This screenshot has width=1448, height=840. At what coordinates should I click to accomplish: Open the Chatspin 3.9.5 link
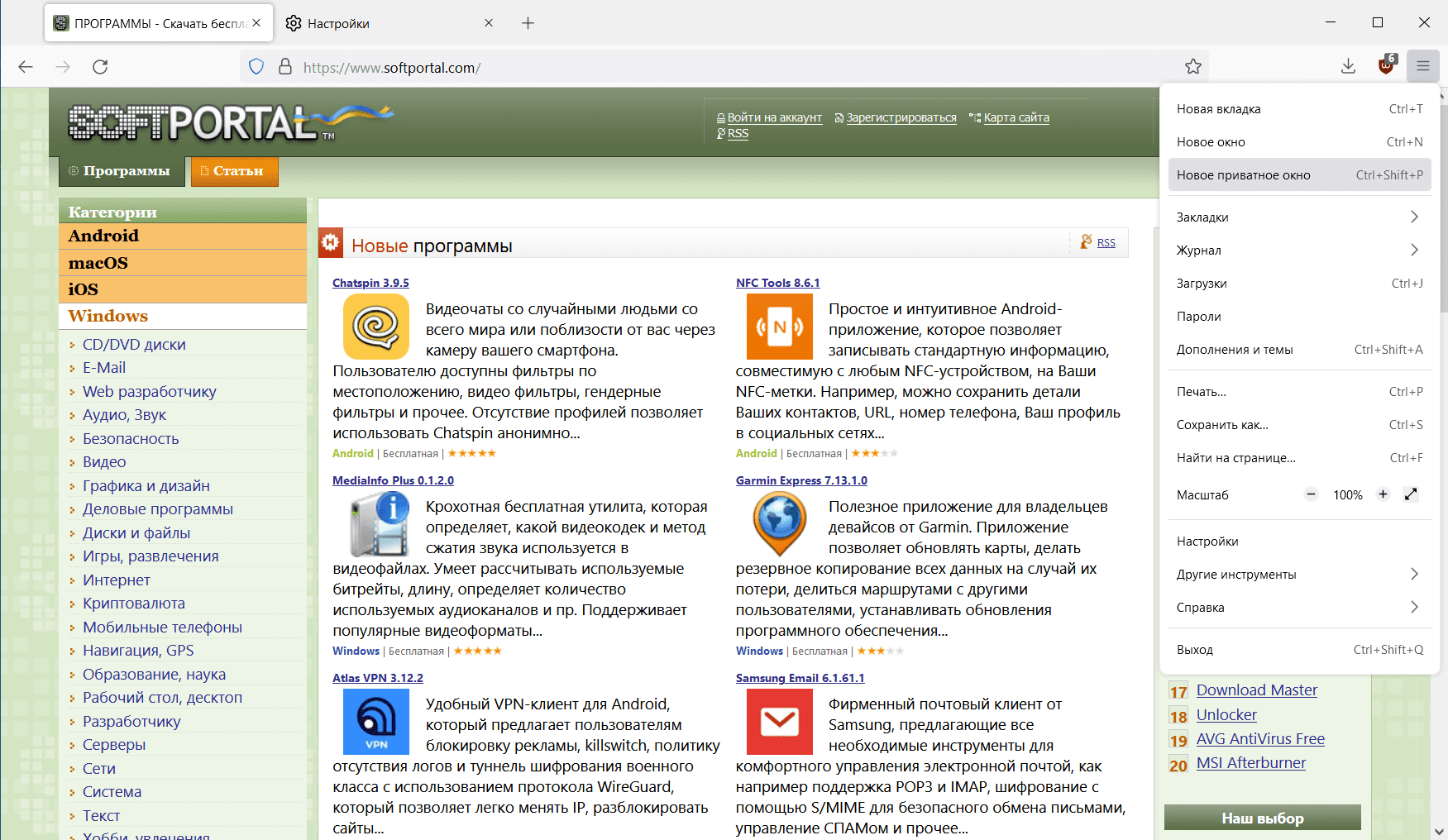370,283
